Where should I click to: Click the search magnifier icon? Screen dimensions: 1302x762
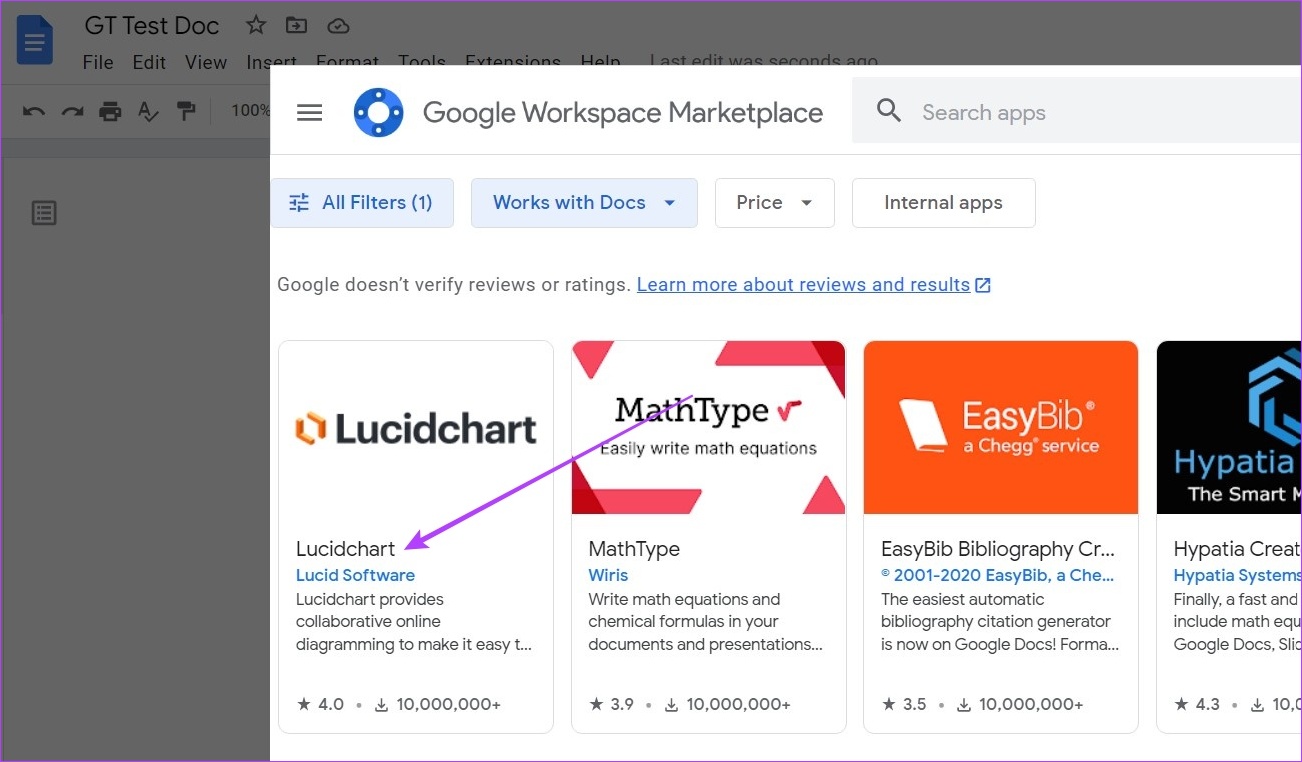click(x=889, y=111)
